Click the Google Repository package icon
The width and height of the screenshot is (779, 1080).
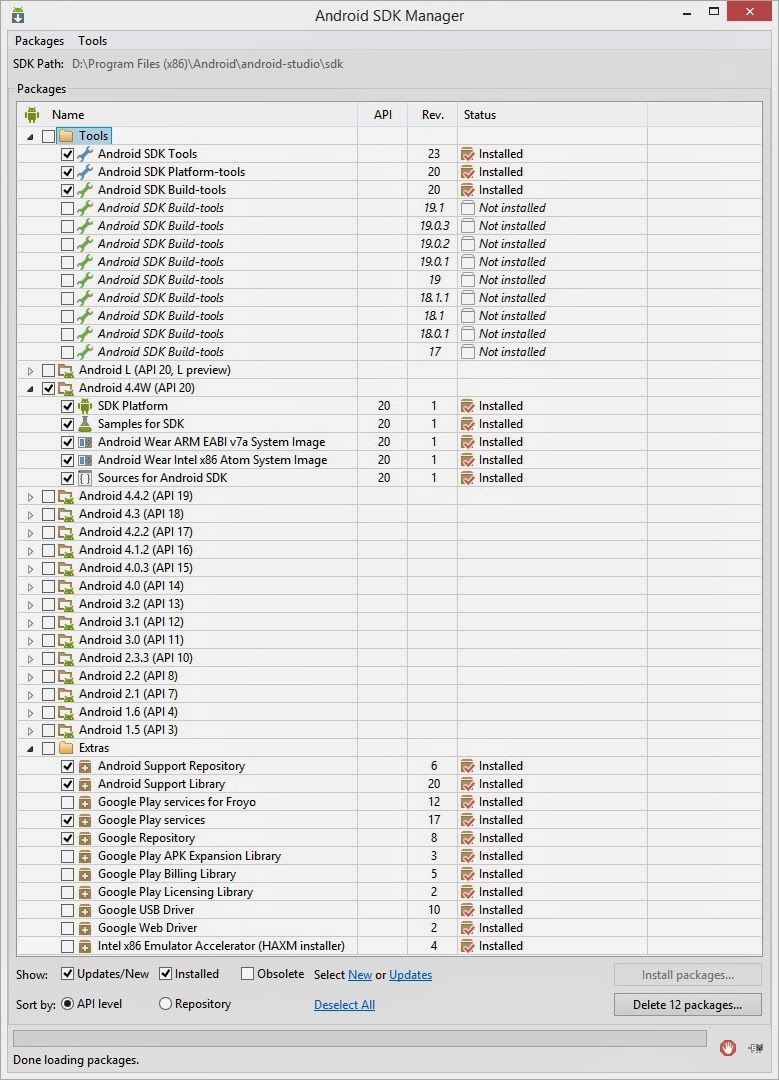pyautogui.click(x=85, y=838)
